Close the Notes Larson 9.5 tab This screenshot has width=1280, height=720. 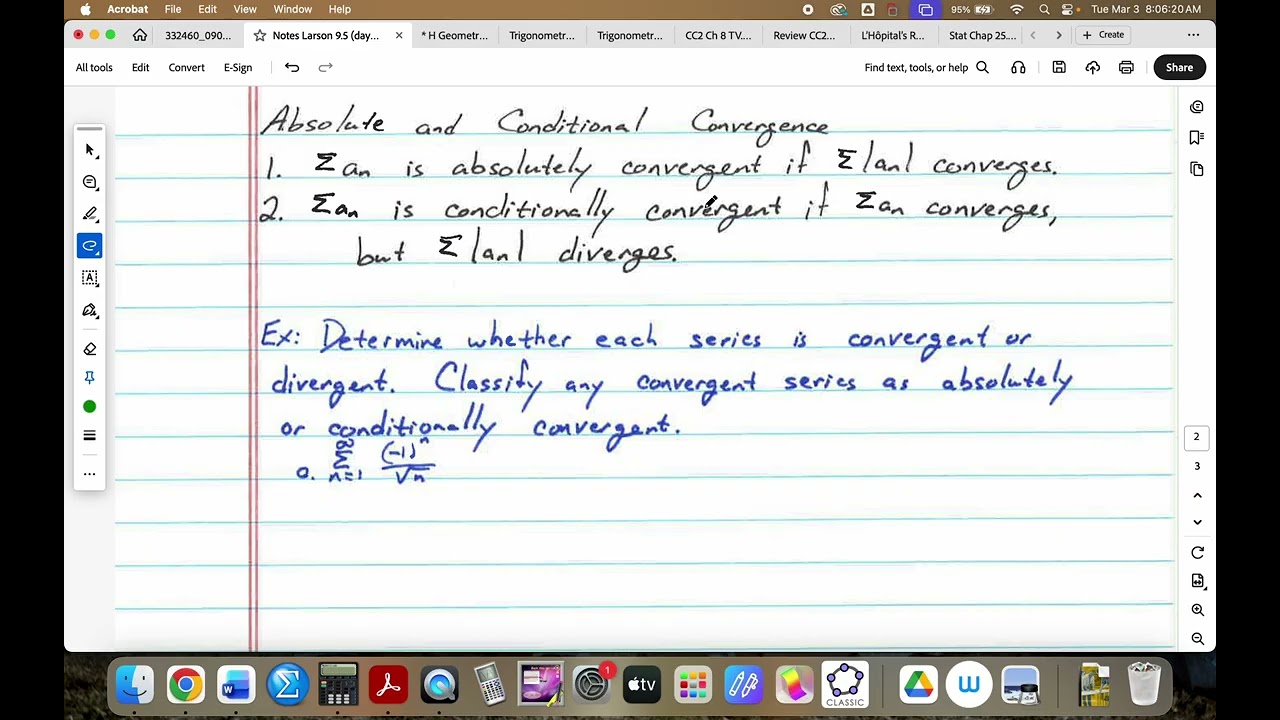click(x=399, y=35)
